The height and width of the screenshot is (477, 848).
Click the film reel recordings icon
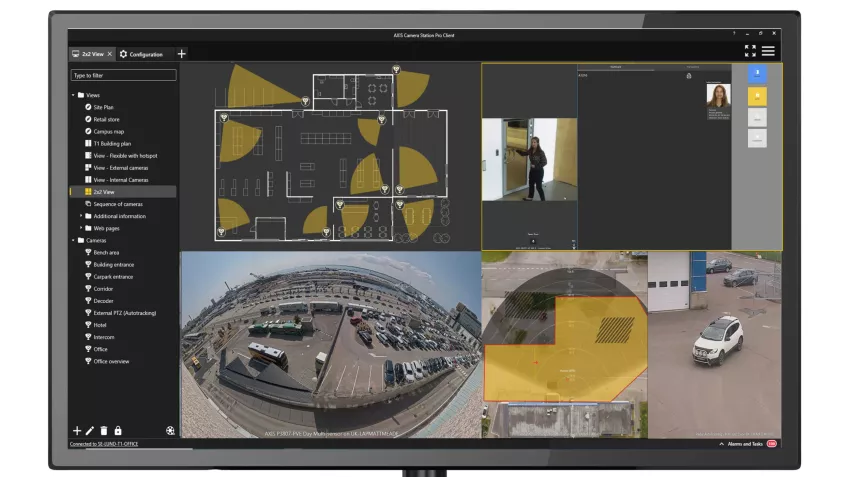pyautogui.click(x=170, y=431)
